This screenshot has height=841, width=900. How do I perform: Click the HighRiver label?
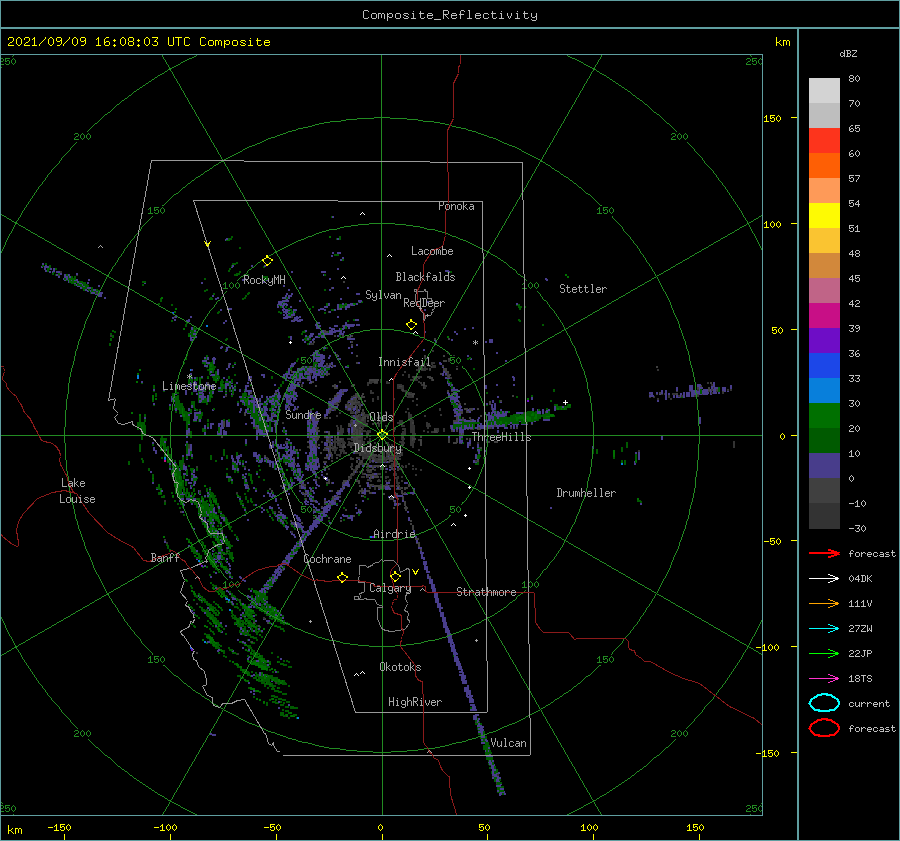pyautogui.click(x=415, y=702)
